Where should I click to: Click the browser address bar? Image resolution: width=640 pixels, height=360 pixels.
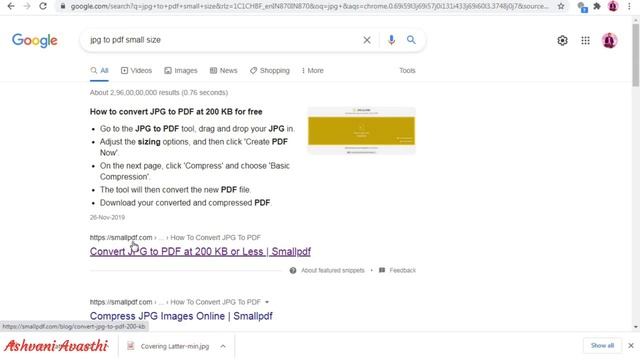(x=309, y=6)
